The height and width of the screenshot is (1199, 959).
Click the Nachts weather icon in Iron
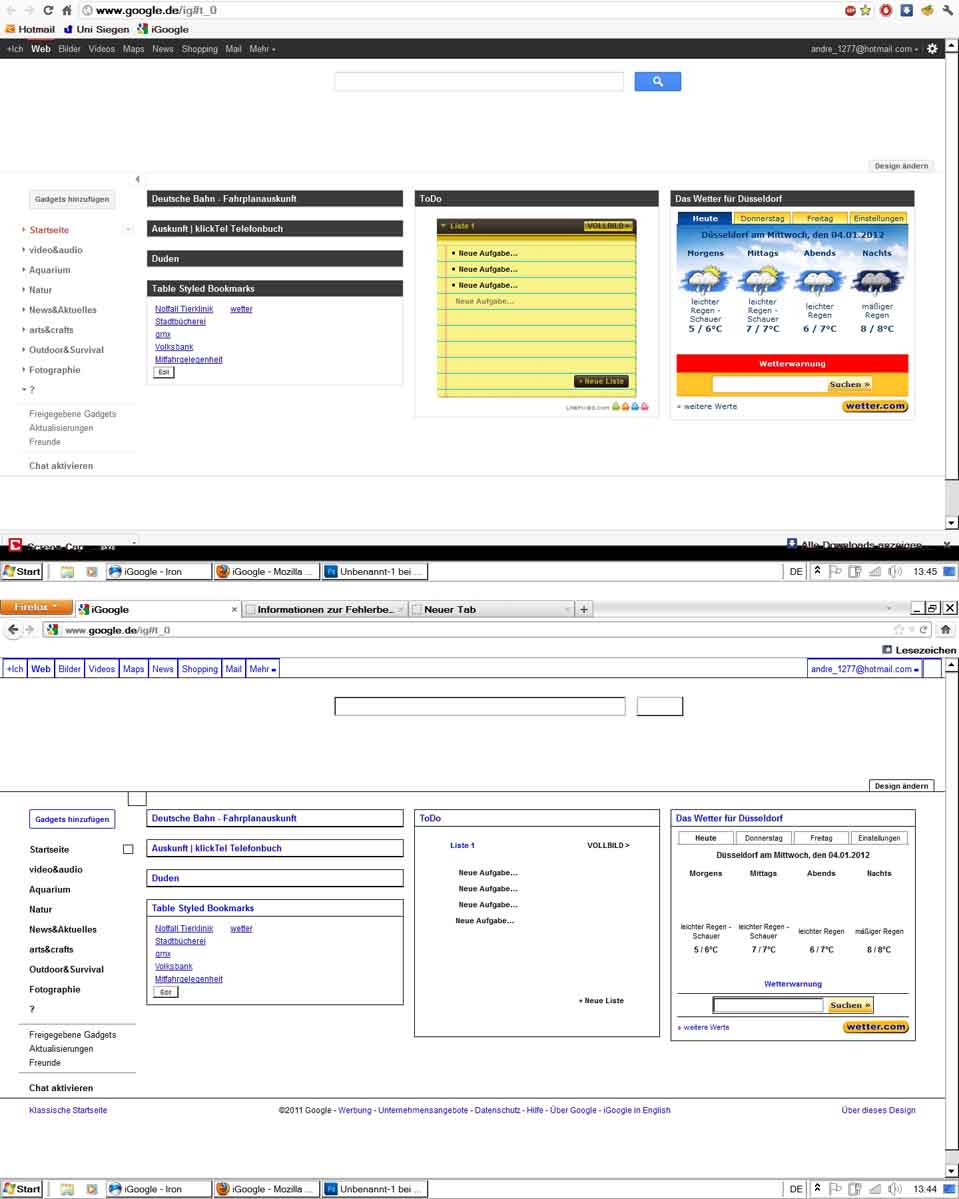click(x=876, y=281)
